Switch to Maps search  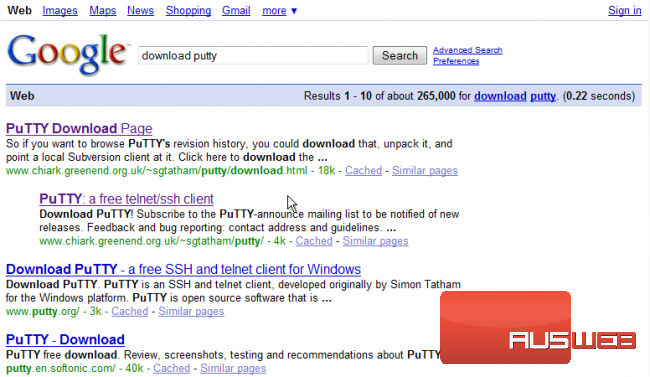(102, 10)
